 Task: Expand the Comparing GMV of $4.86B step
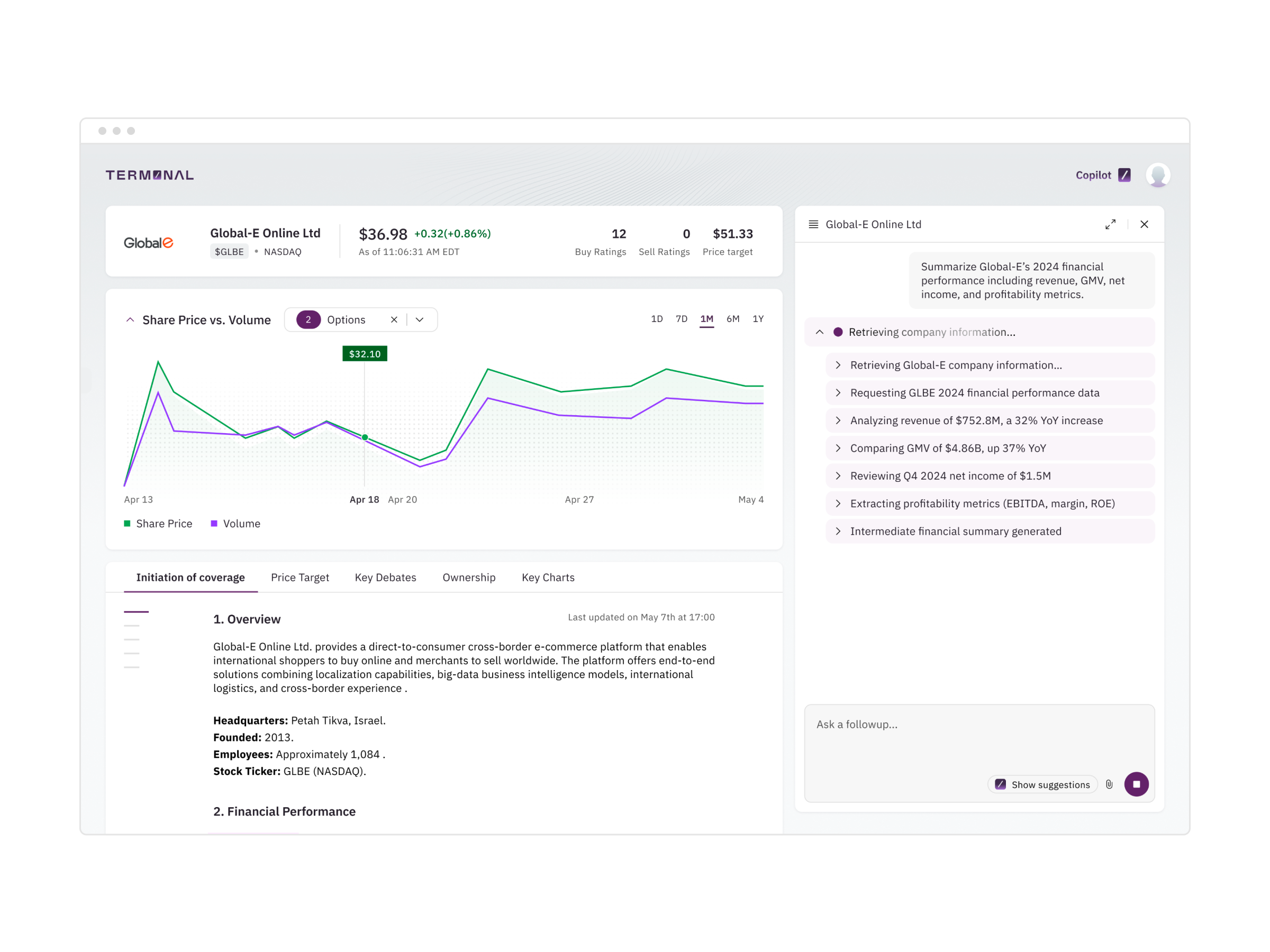pyautogui.click(x=838, y=448)
